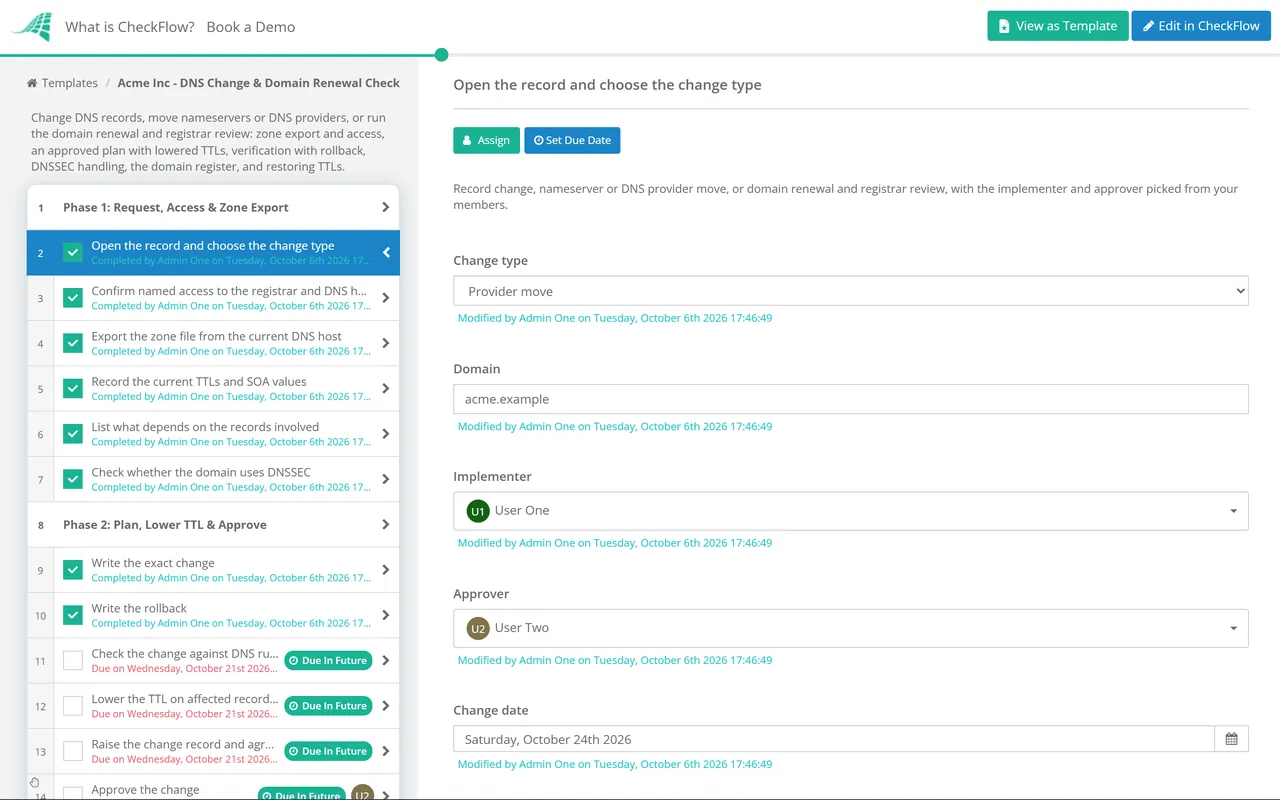Click the Assign button
This screenshot has width=1280, height=800.
(486, 140)
